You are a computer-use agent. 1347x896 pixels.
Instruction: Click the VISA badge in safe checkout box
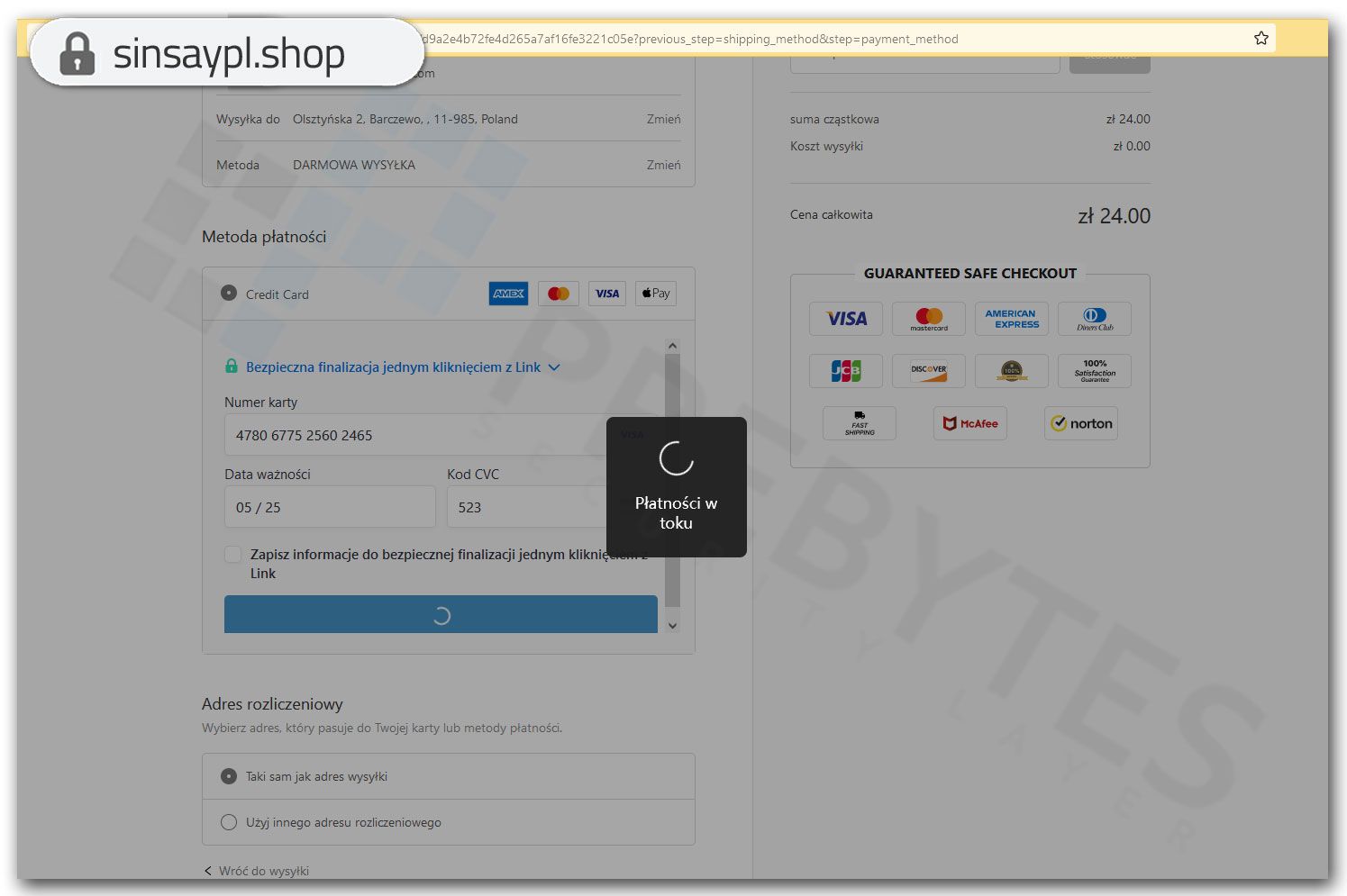846,319
